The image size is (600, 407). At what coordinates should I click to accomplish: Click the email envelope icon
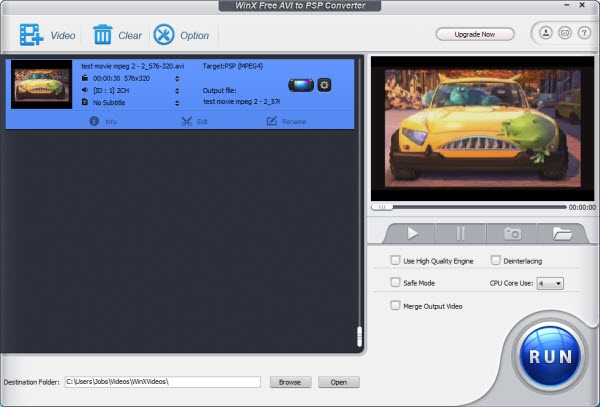tap(564, 34)
